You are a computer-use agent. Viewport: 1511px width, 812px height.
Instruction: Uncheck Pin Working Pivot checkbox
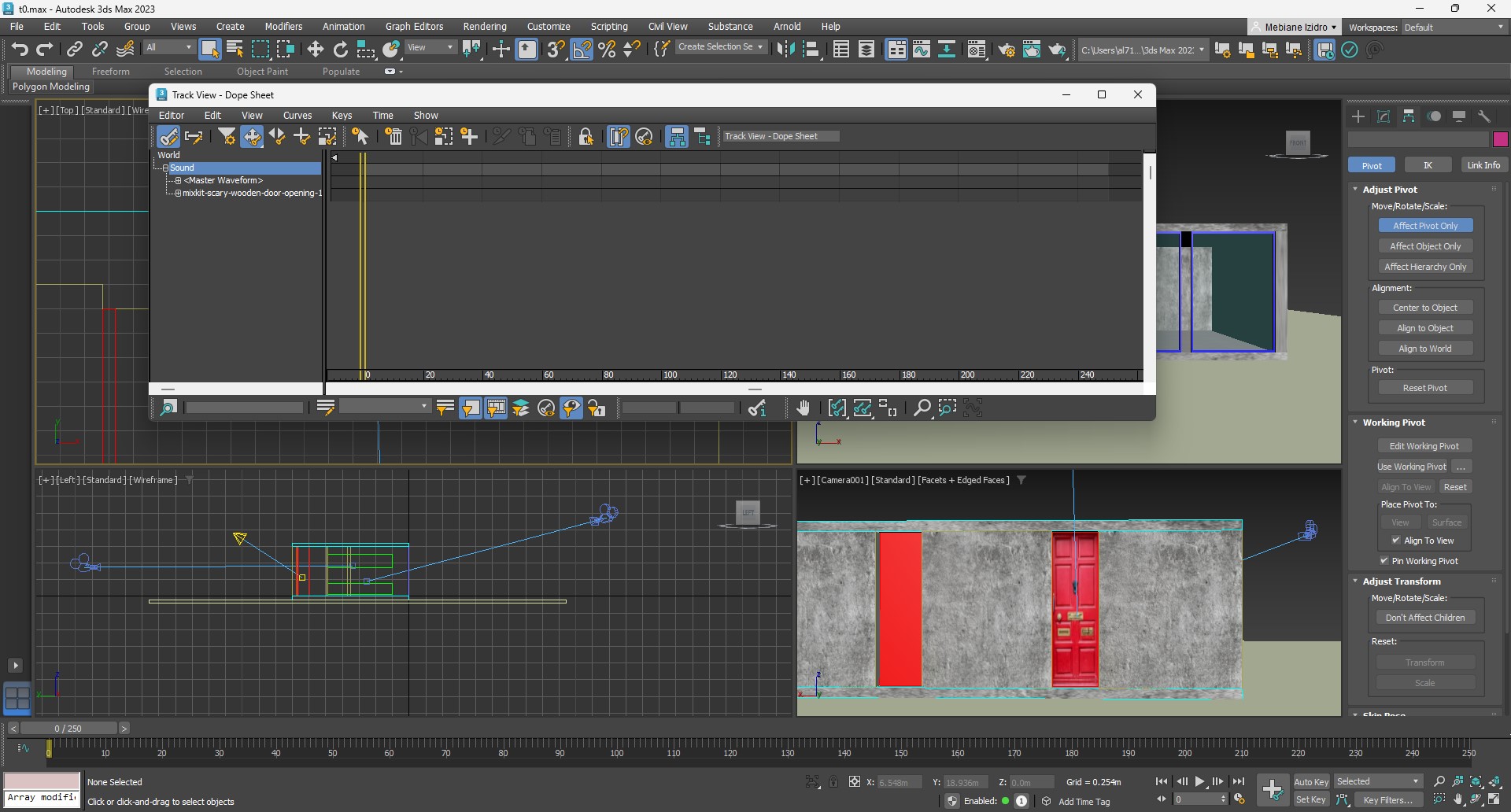(x=1384, y=561)
